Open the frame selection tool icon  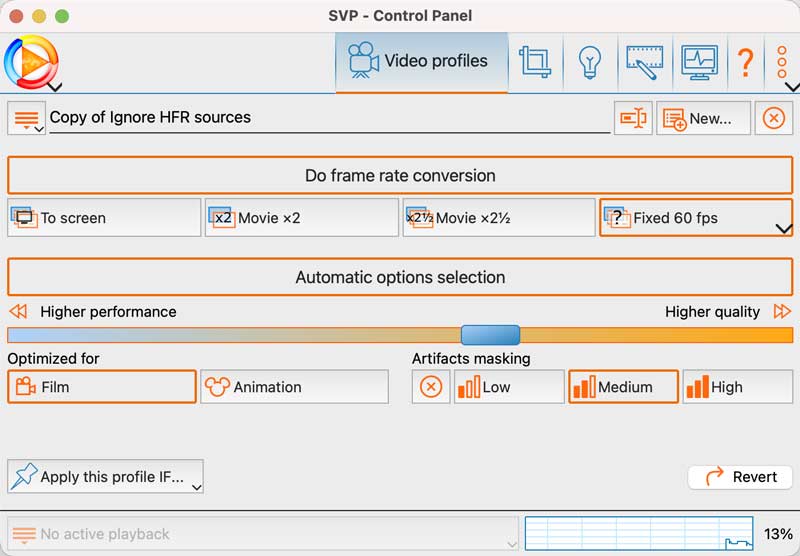pyautogui.click(x=644, y=62)
